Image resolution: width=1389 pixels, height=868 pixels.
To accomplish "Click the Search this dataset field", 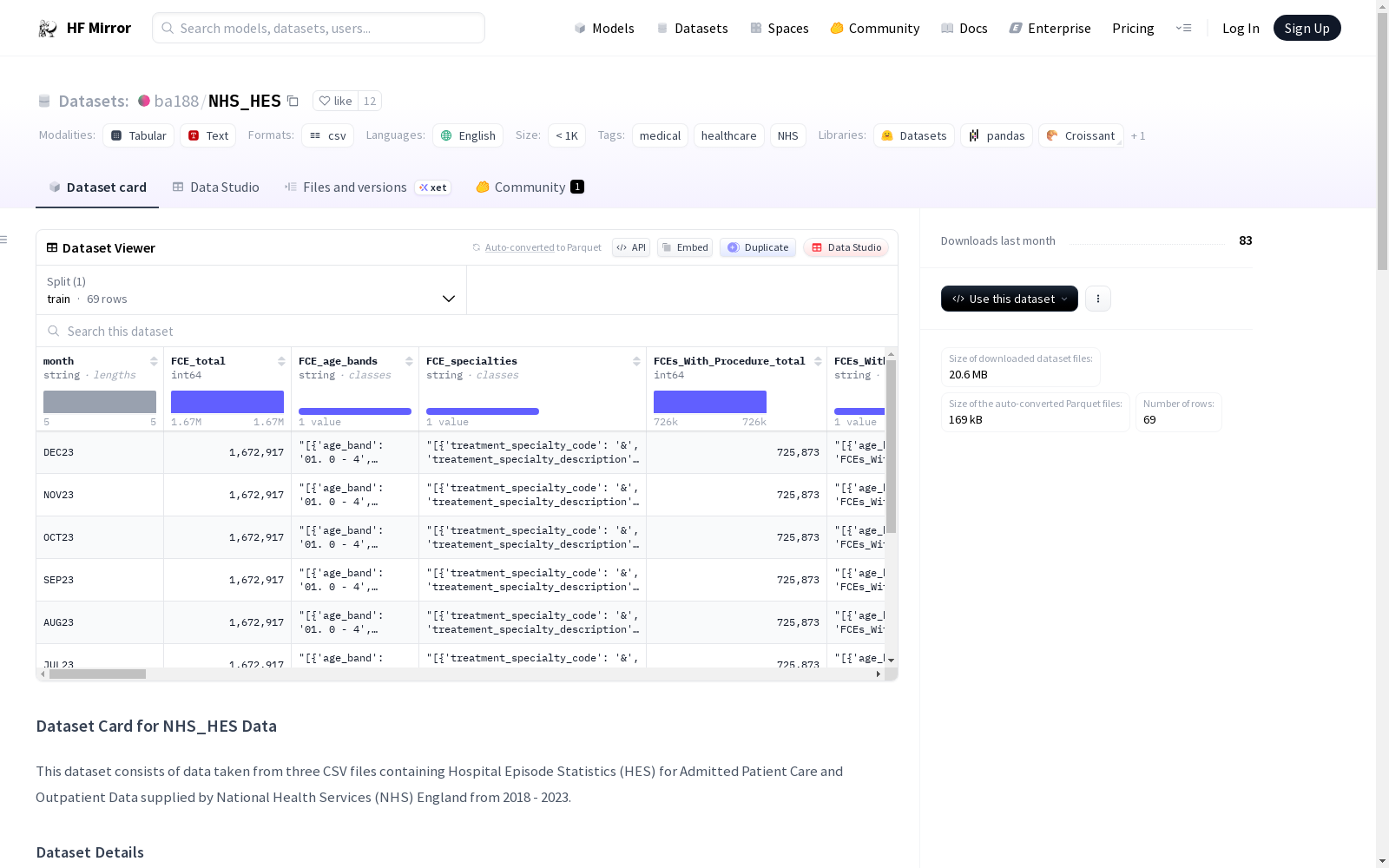I will click(467, 332).
